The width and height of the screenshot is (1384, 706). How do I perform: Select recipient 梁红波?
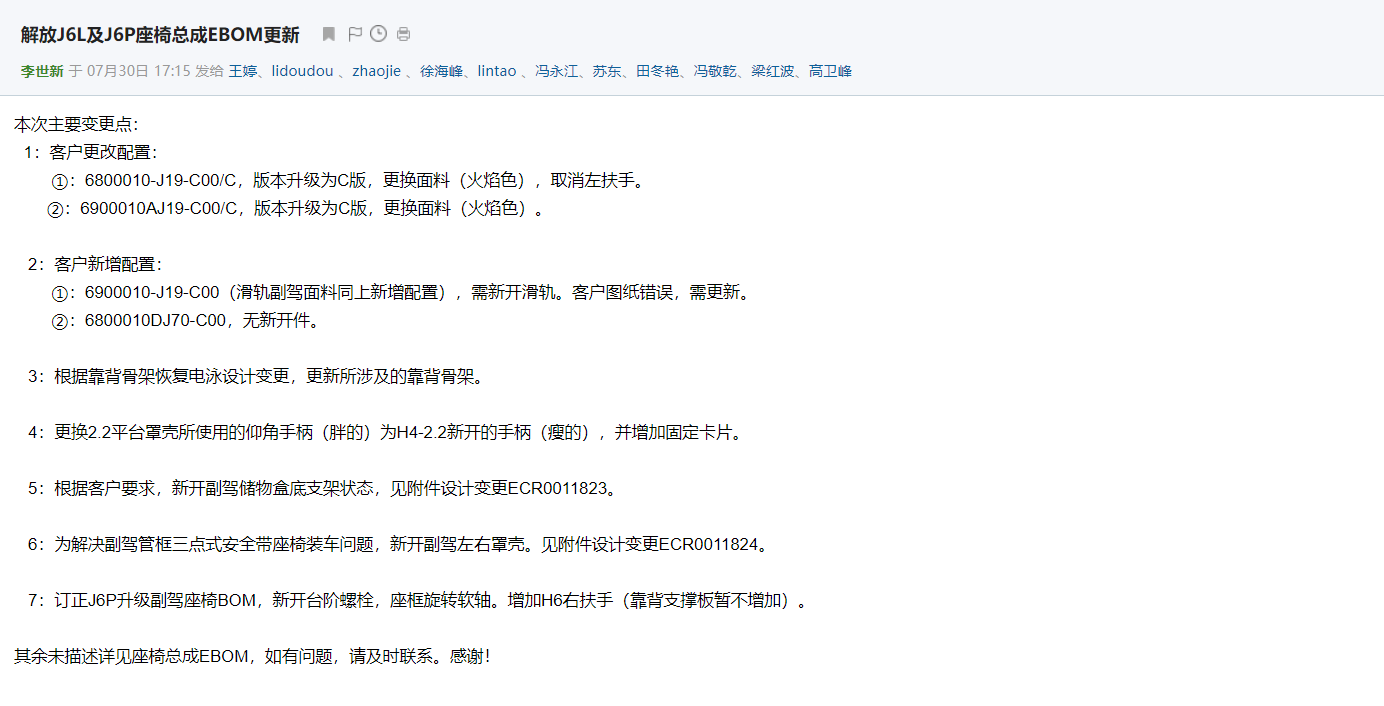point(773,71)
